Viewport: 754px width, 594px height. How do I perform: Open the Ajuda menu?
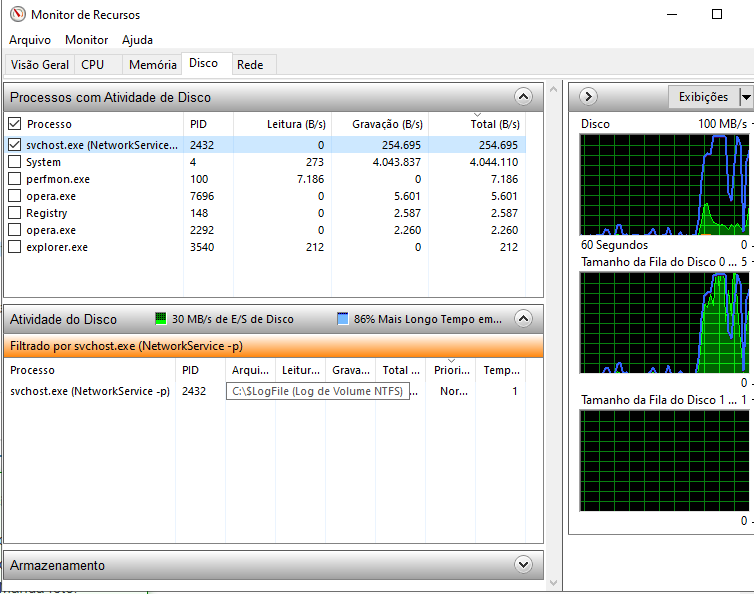click(x=138, y=40)
